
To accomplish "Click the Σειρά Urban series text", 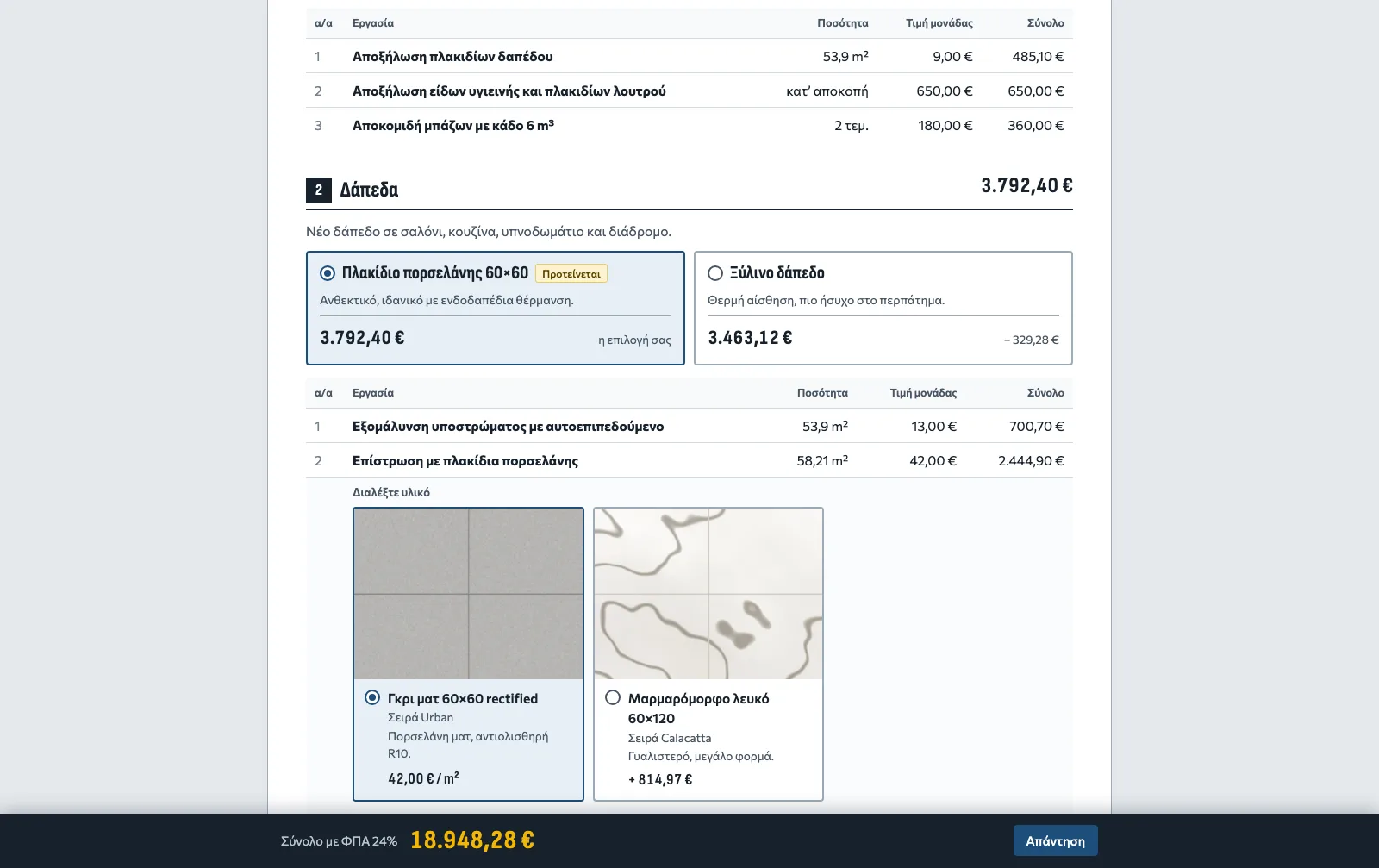I will pyautogui.click(x=421, y=717).
